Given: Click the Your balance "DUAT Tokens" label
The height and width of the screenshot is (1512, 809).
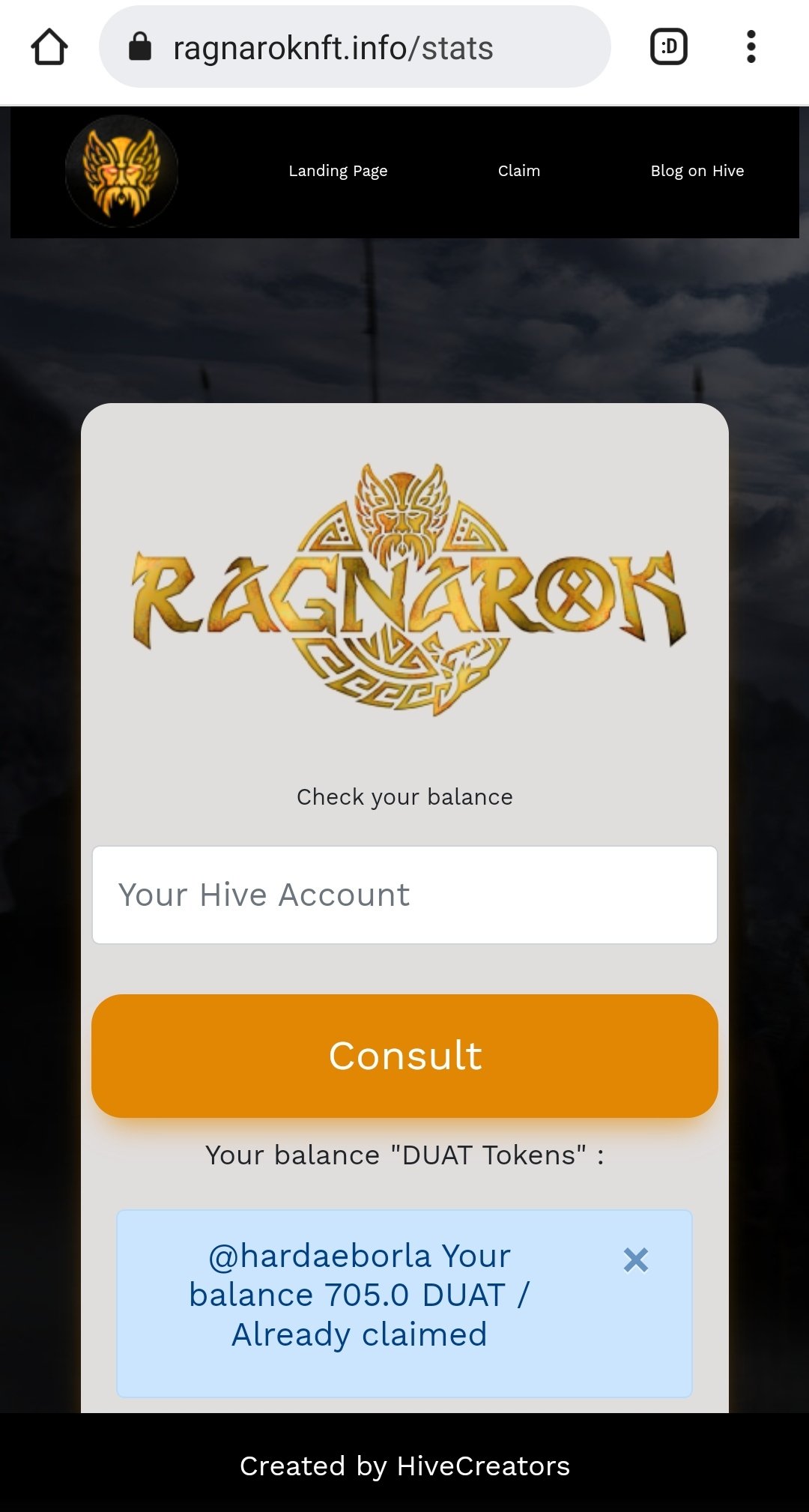Looking at the screenshot, I should click(404, 1155).
